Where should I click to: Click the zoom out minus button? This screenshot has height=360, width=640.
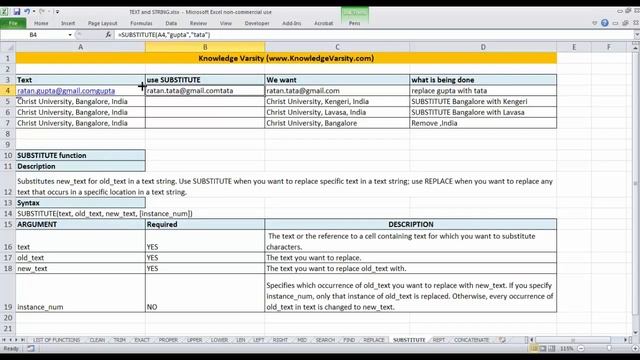click(580, 349)
